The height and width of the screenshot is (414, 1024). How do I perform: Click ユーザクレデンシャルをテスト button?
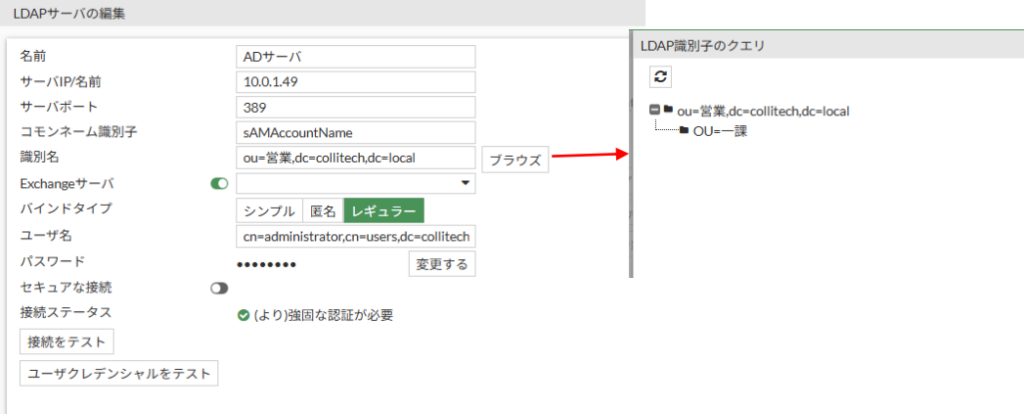point(119,373)
